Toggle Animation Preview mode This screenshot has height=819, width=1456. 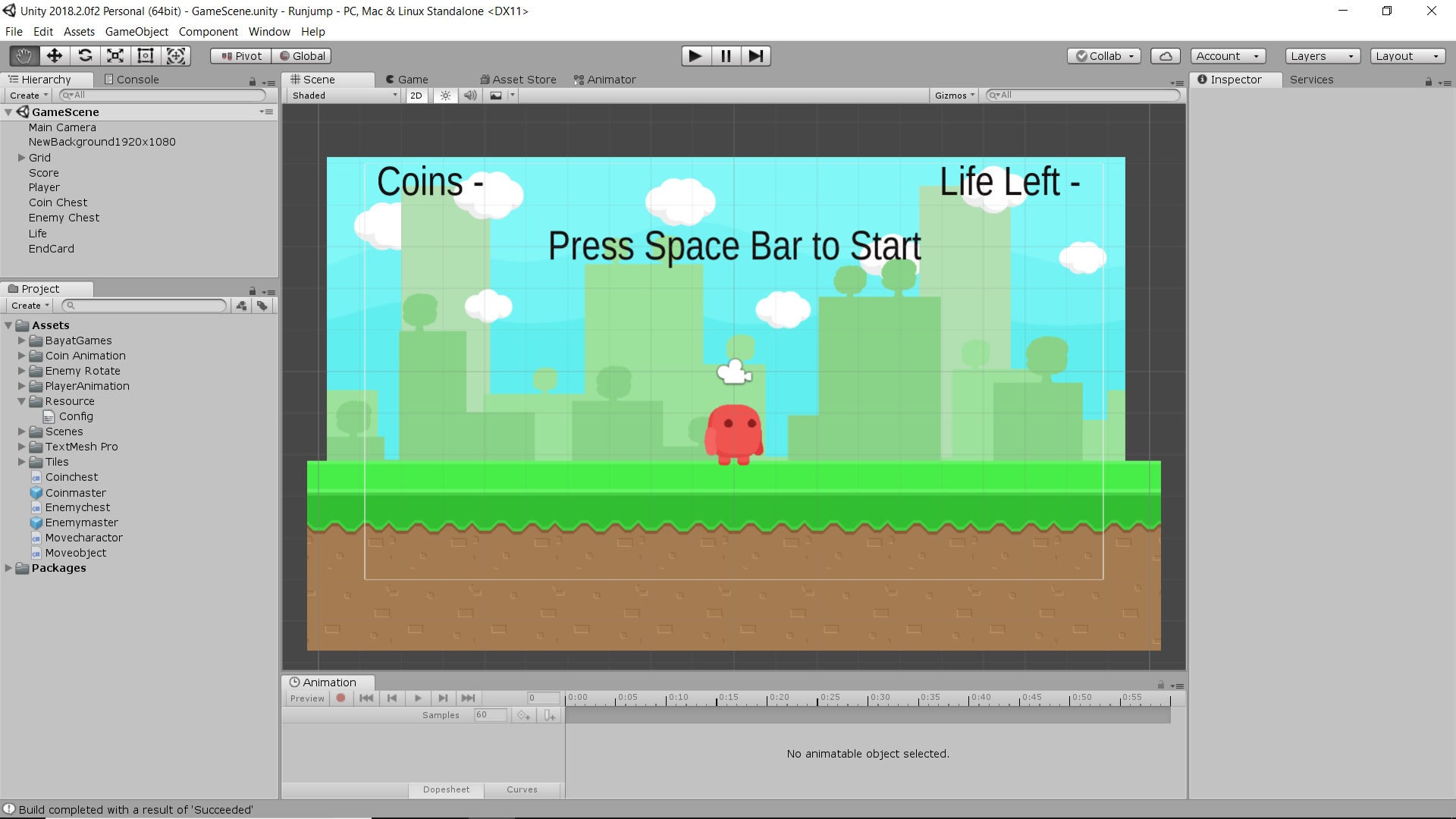[307, 698]
